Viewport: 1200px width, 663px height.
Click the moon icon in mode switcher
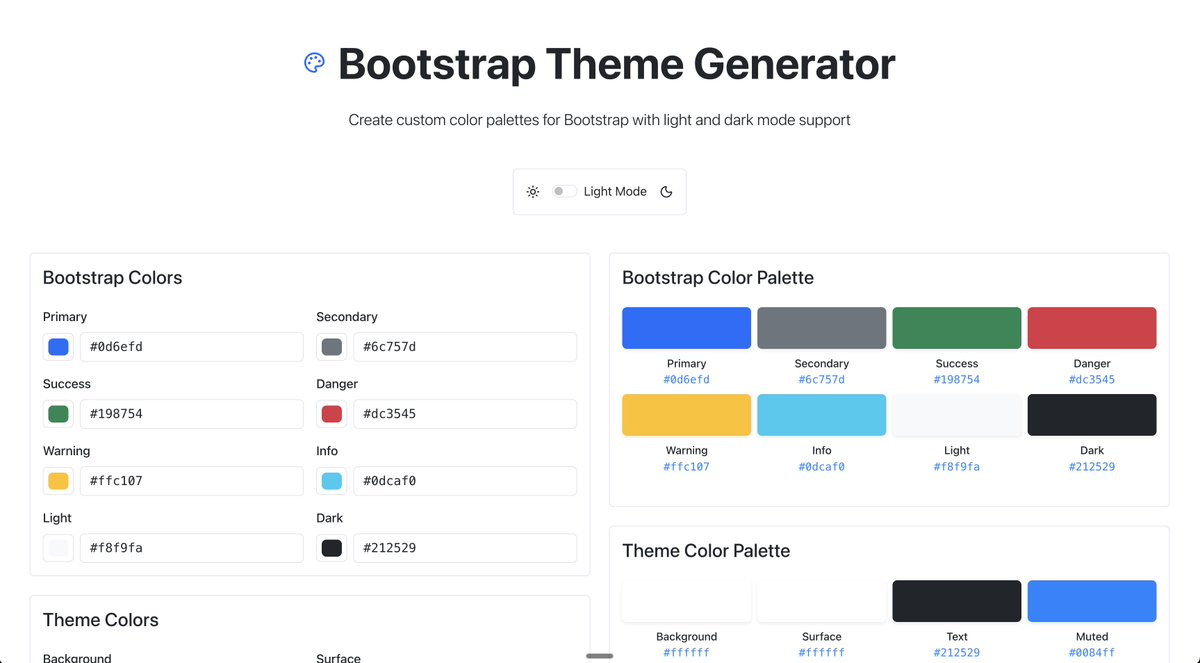[667, 191]
